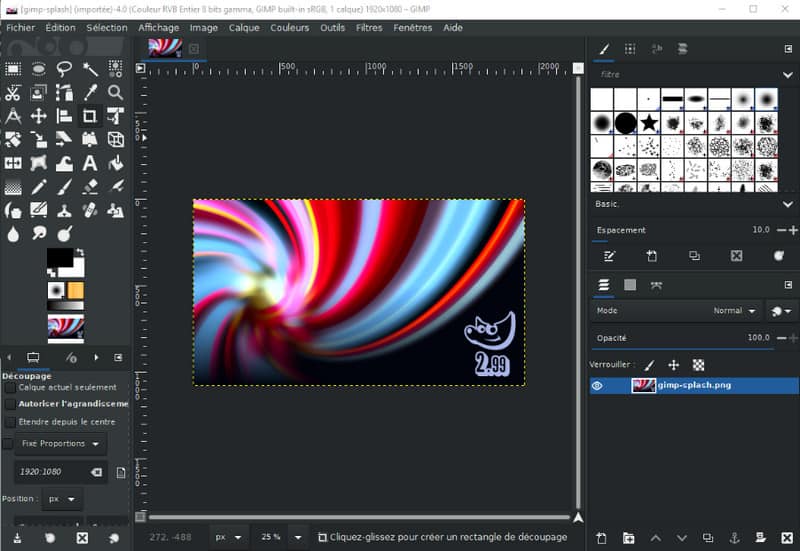Viewport: 800px width, 551px height.
Task: Open the status bar px unit dropdown
Action: click(x=229, y=537)
